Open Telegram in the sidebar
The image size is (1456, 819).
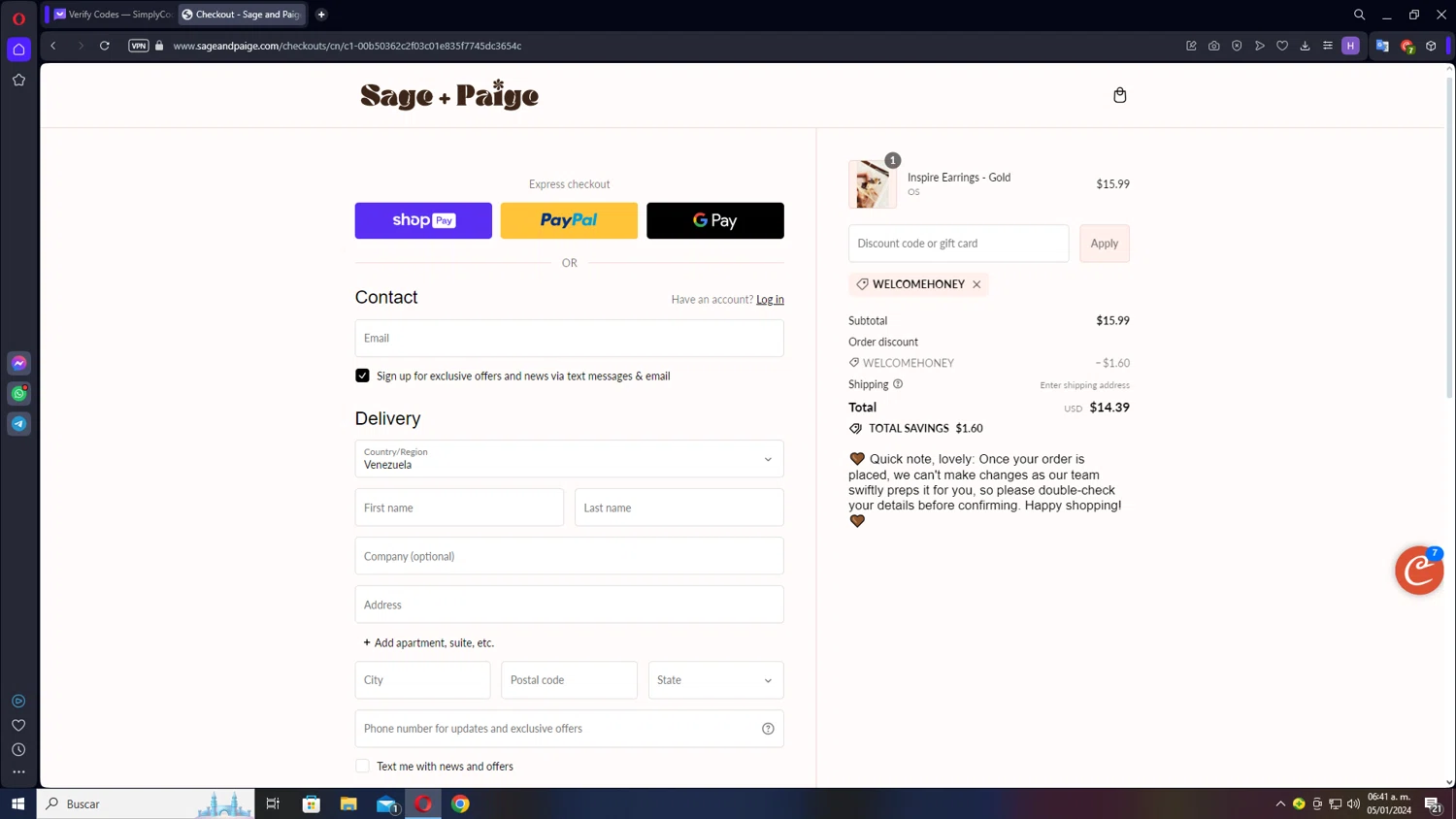(x=18, y=424)
